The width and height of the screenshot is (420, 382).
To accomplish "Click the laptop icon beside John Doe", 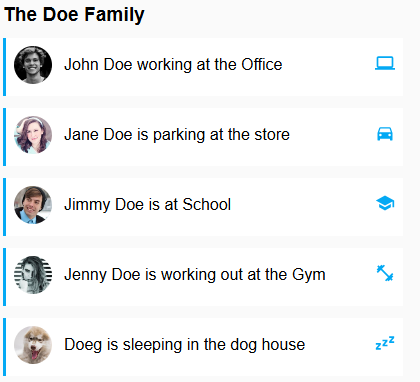I will click(x=385, y=63).
